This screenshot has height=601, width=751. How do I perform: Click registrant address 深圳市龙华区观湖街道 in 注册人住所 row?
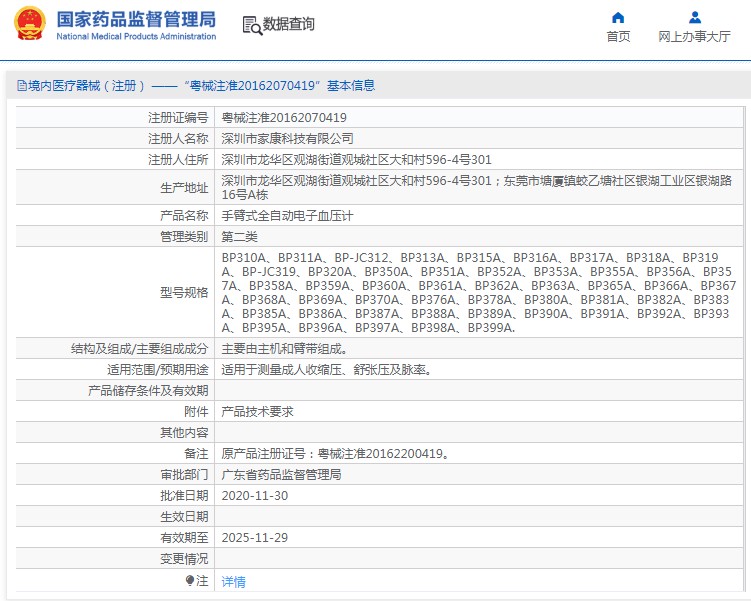tap(356, 159)
